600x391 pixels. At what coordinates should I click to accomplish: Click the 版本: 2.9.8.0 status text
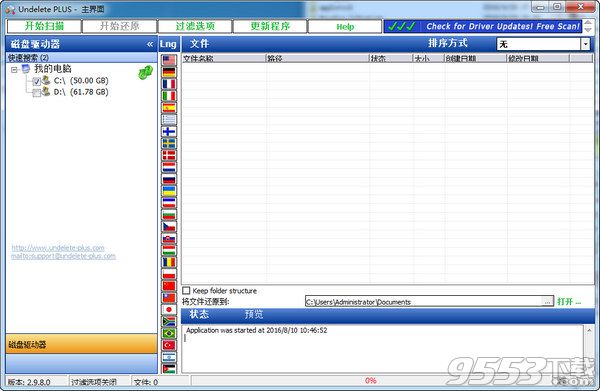(x=29, y=382)
